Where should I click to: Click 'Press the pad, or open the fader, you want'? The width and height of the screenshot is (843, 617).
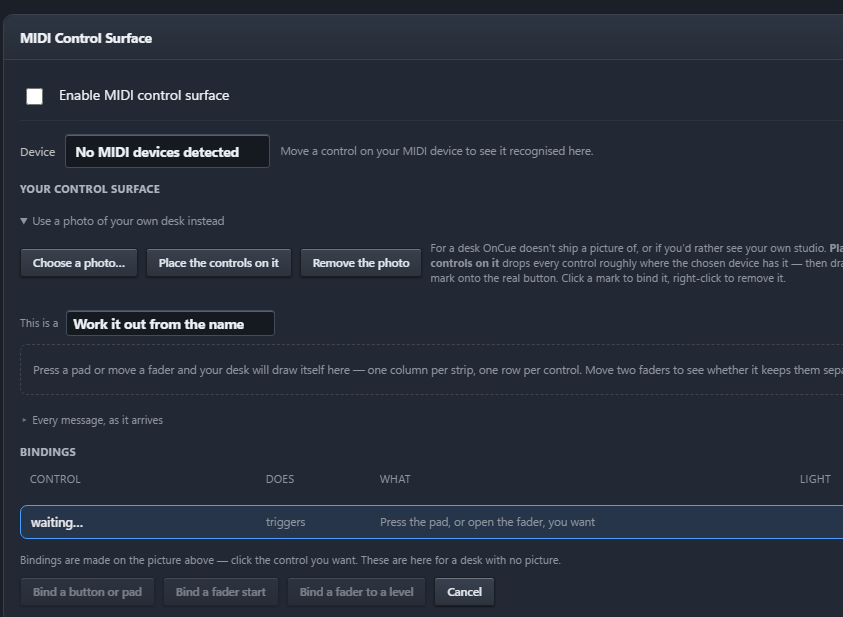488,522
